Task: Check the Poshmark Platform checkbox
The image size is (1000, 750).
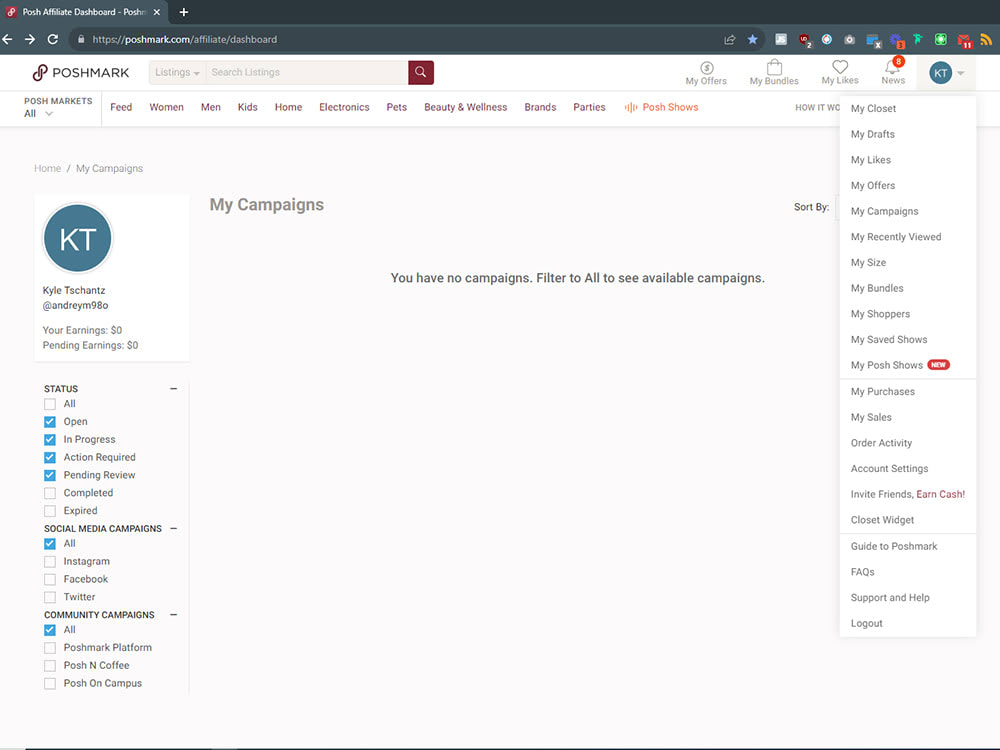Action: pos(50,647)
